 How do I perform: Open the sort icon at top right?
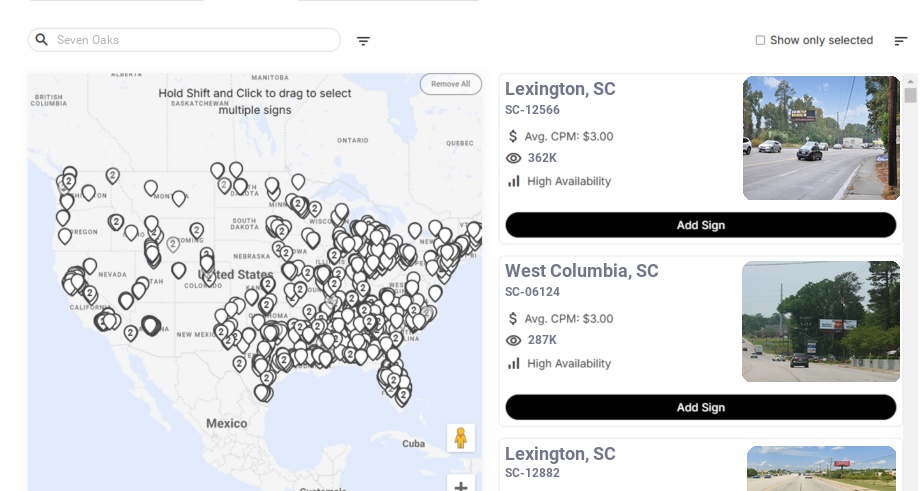(901, 41)
